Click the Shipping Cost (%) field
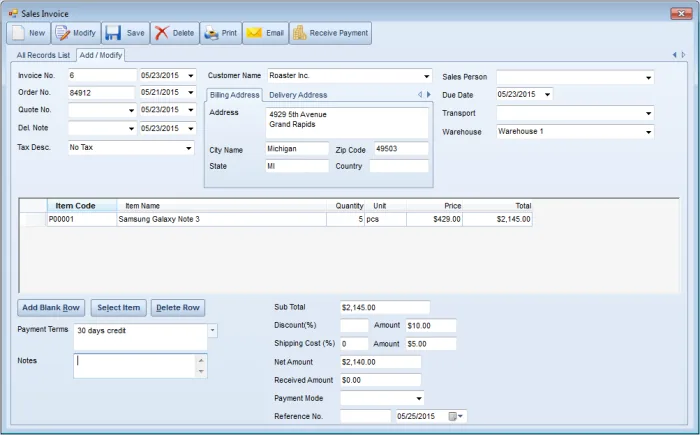The width and height of the screenshot is (700, 435). tap(354, 344)
